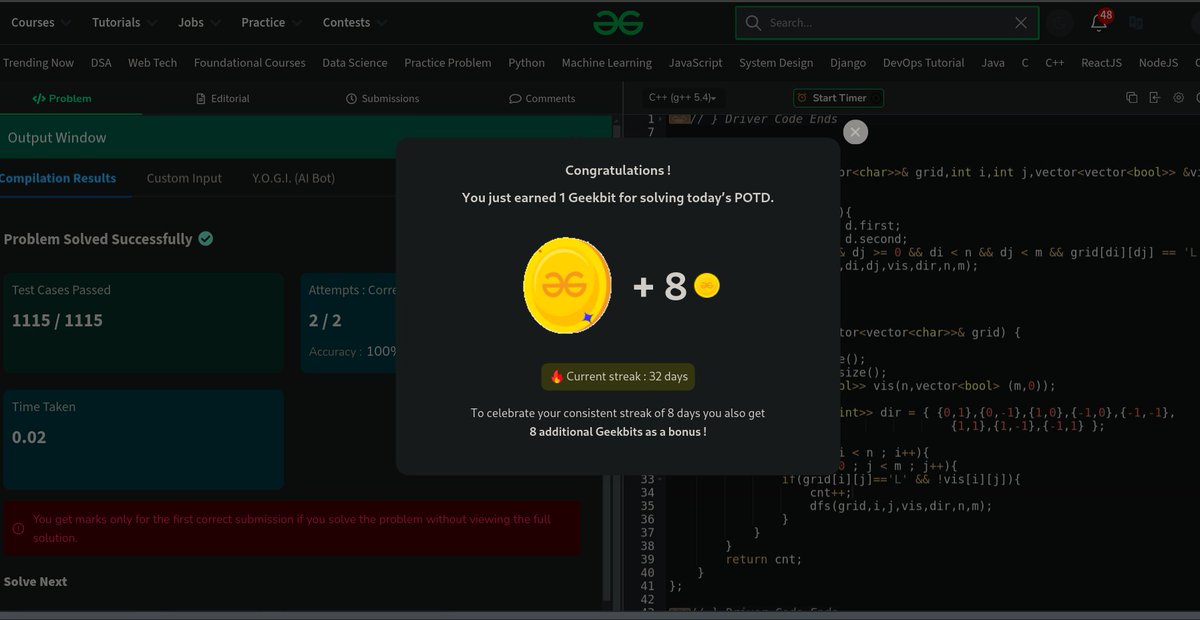Toggle the theme mode circle icon in the header
Image resolution: width=1200 pixels, height=620 pixels.
(1060, 23)
